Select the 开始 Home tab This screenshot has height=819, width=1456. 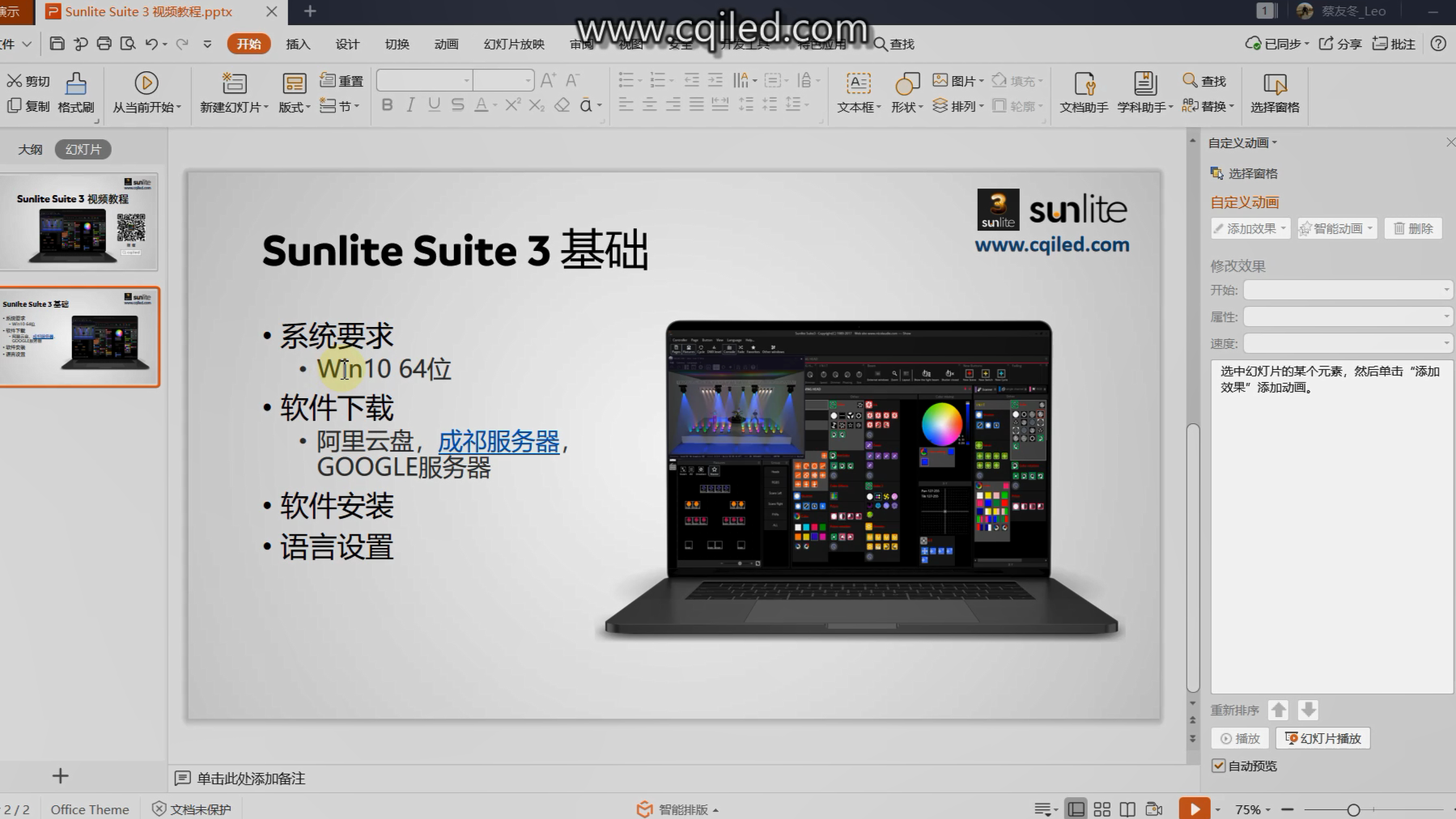[x=248, y=44]
